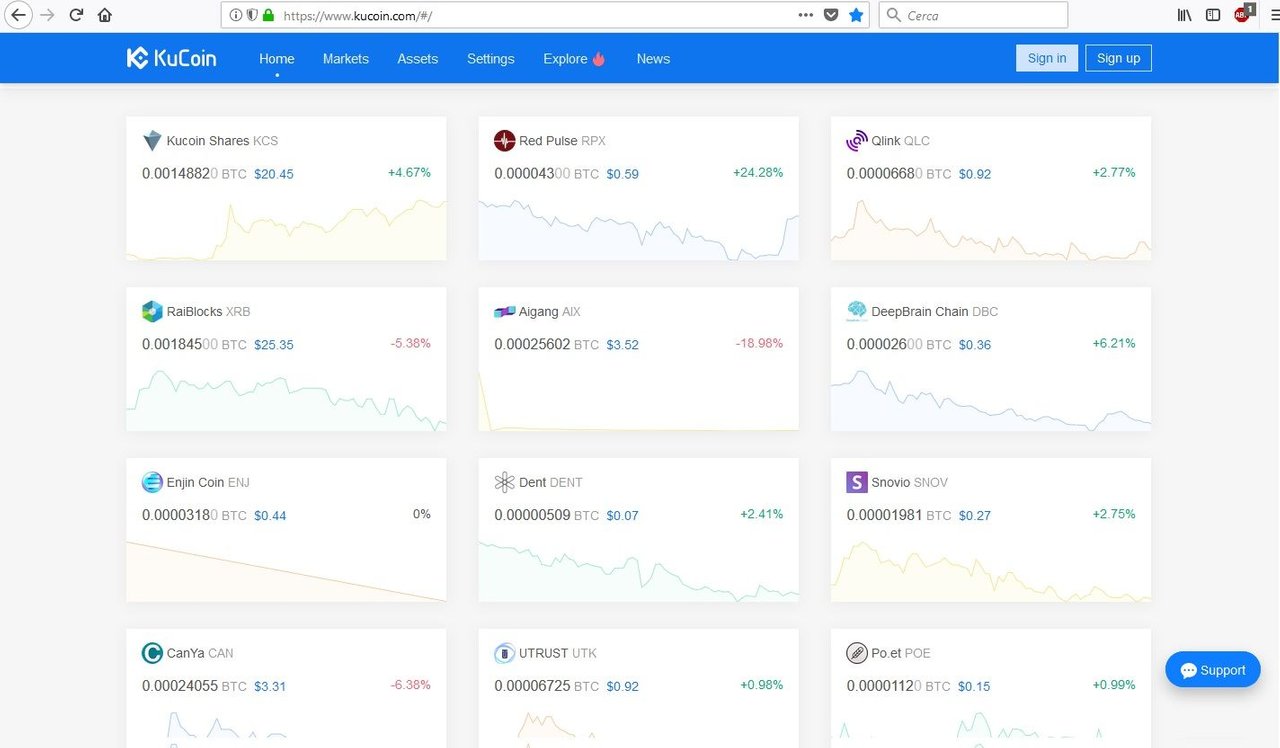
Task: Click the Sign in button
Action: point(1047,58)
